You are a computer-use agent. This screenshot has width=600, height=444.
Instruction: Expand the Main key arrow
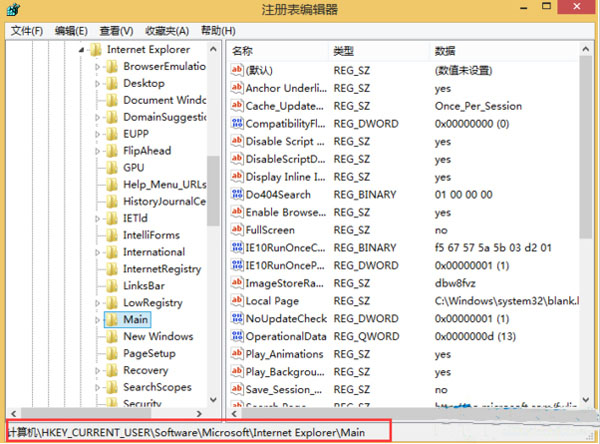tap(98, 320)
